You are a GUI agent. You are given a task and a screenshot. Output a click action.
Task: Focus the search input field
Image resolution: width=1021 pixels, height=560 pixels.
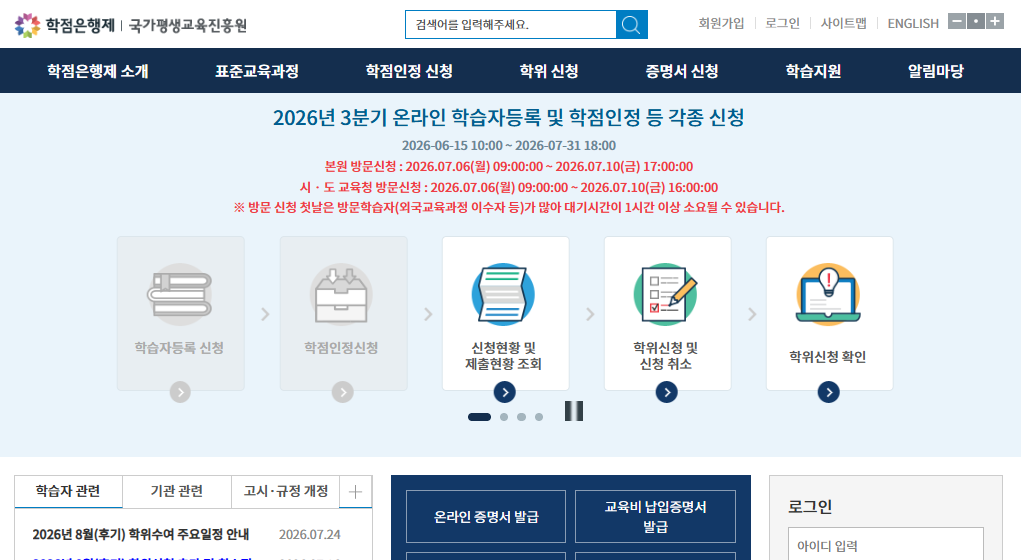510,25
